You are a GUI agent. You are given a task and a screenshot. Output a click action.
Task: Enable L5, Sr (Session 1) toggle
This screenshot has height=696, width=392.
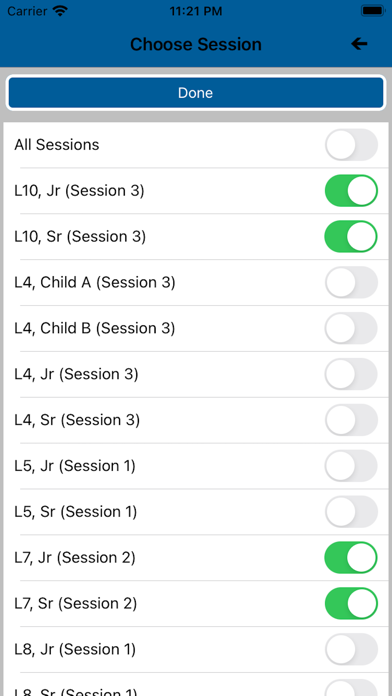coord(351,512)
